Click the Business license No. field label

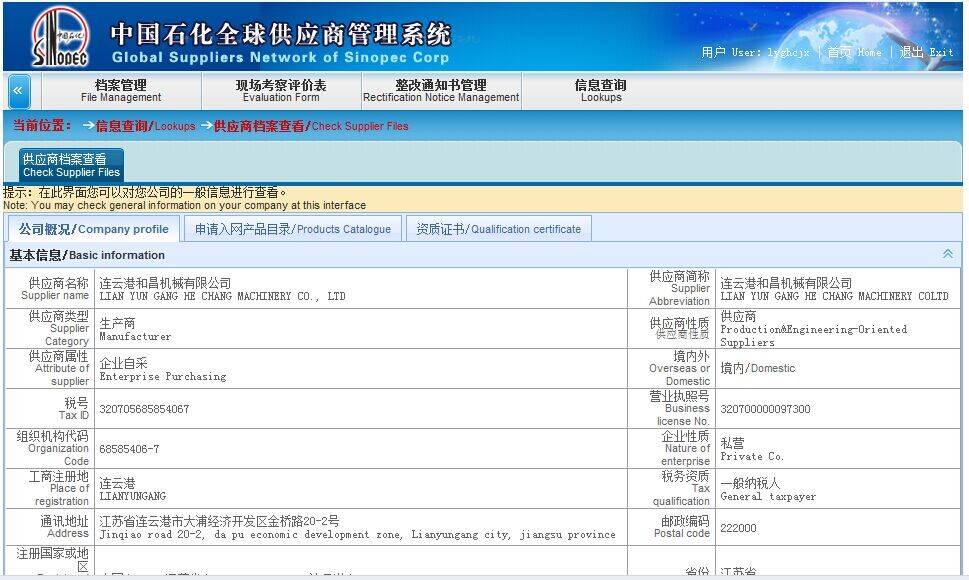coord(679,408)
